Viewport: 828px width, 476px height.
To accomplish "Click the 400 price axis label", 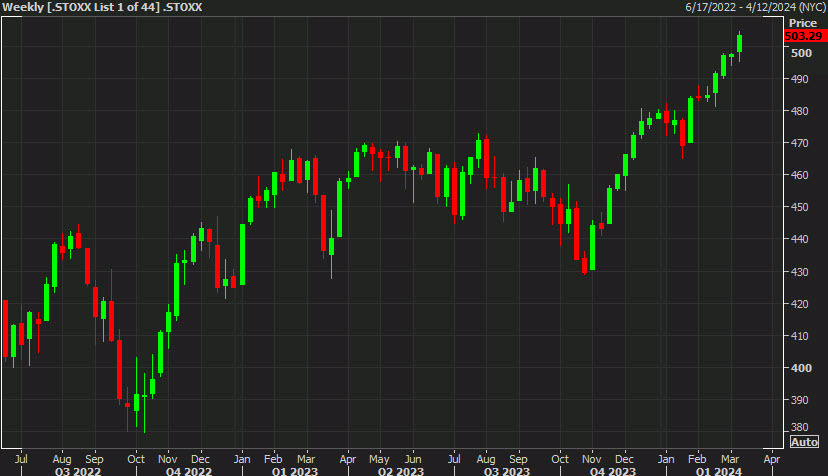I will tap(801, 368).
